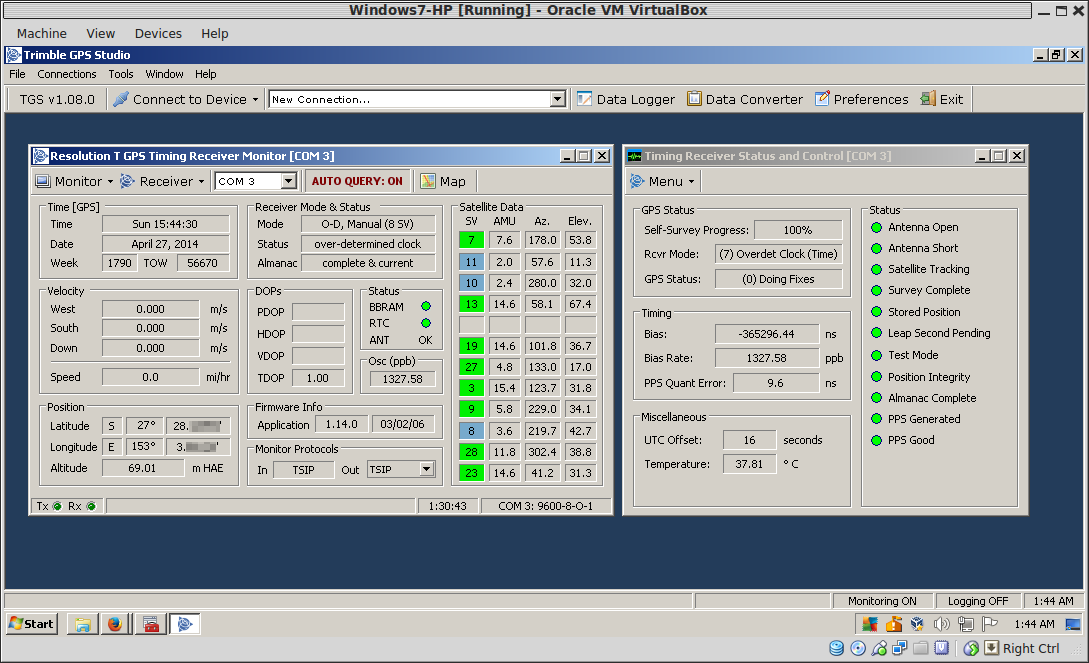Click the Trimble GPS Studio taskbar icon
The image size is (1089, 663).
[185, 624]
